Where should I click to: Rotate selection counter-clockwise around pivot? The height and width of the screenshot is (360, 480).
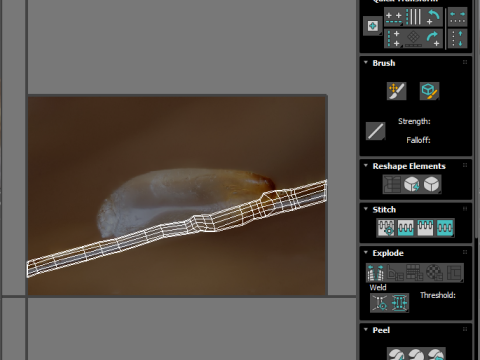[x=433, y=17]
